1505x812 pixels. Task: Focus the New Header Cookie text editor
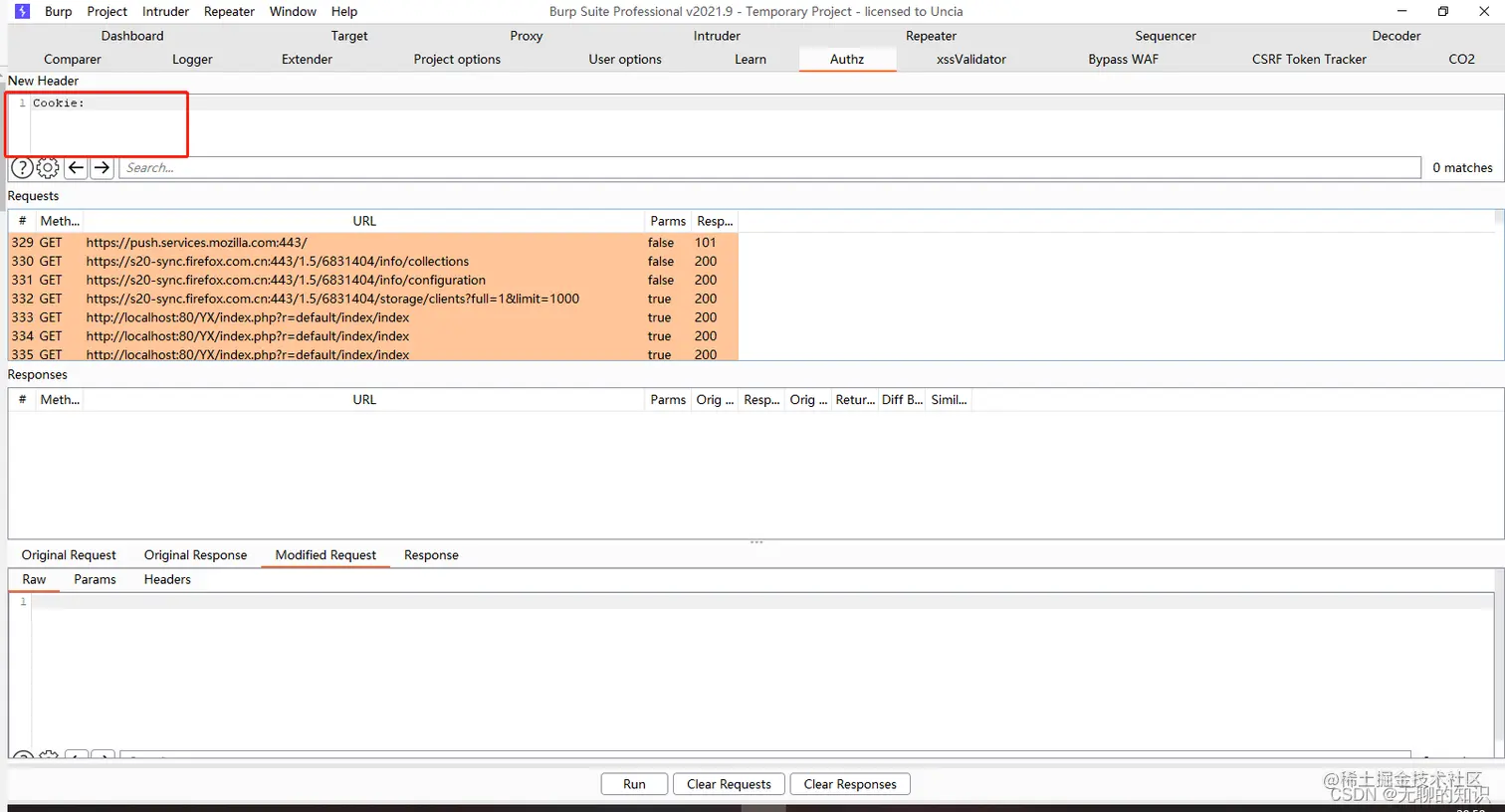766,124
